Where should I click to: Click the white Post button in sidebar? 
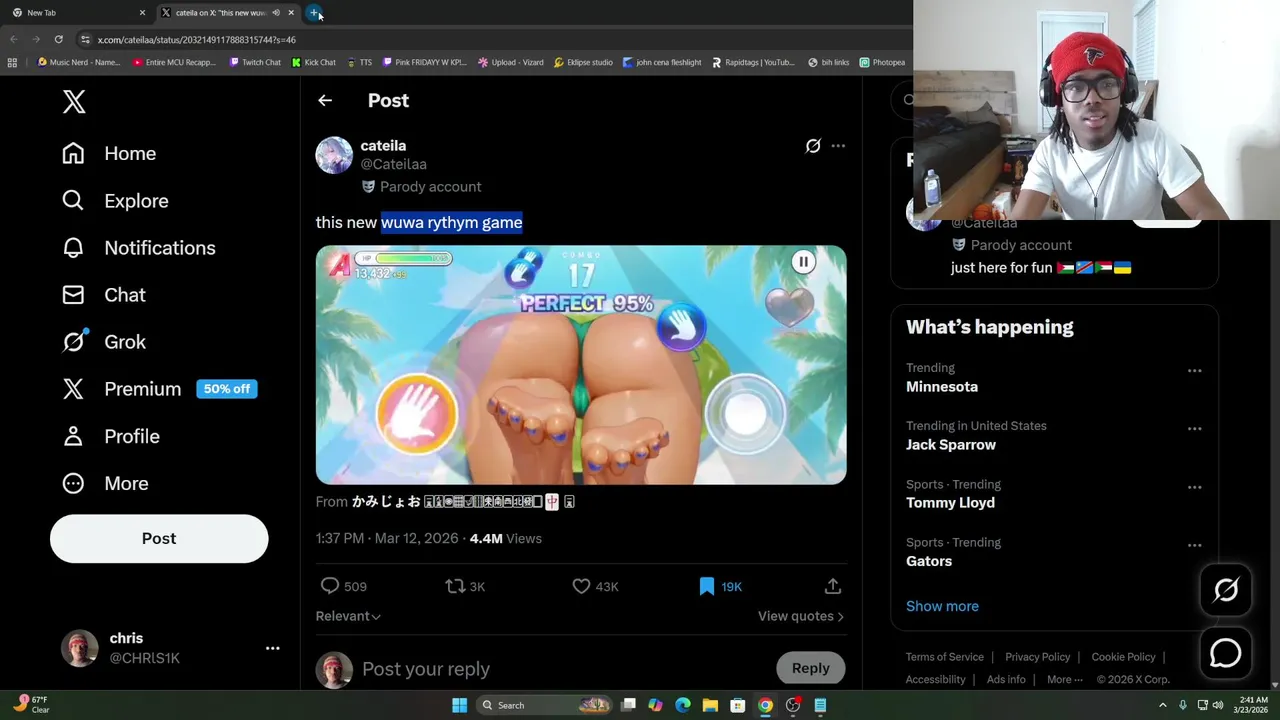[159, 538]
